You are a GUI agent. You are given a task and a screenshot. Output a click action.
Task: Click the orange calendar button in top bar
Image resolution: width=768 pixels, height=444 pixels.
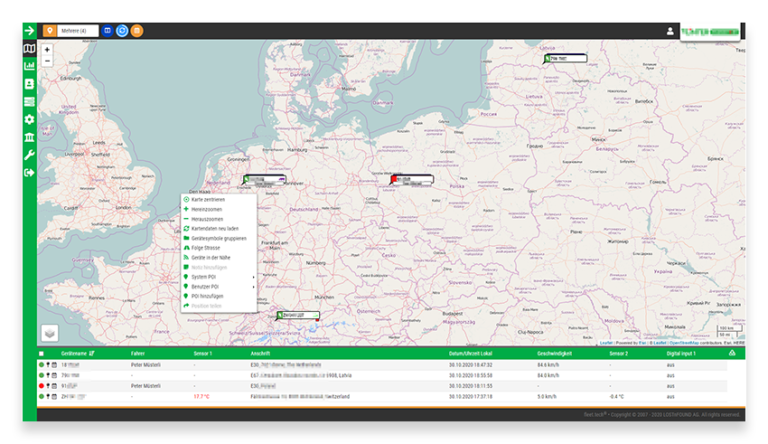pos(137,31)
